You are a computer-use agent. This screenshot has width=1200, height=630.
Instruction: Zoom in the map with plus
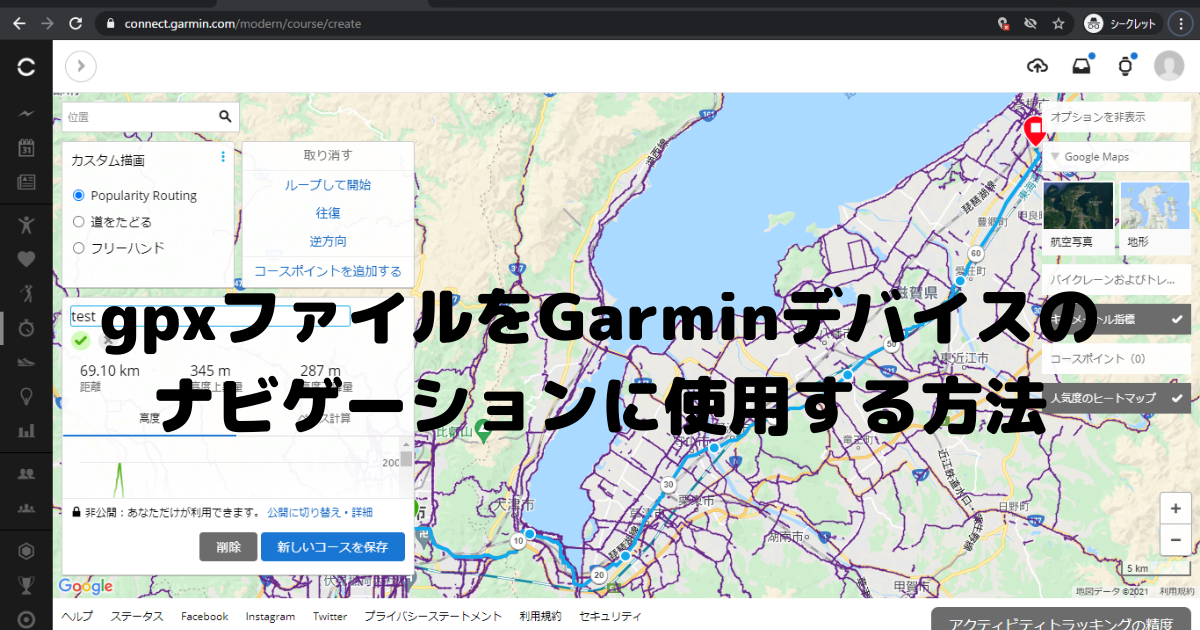point(1175,508)
